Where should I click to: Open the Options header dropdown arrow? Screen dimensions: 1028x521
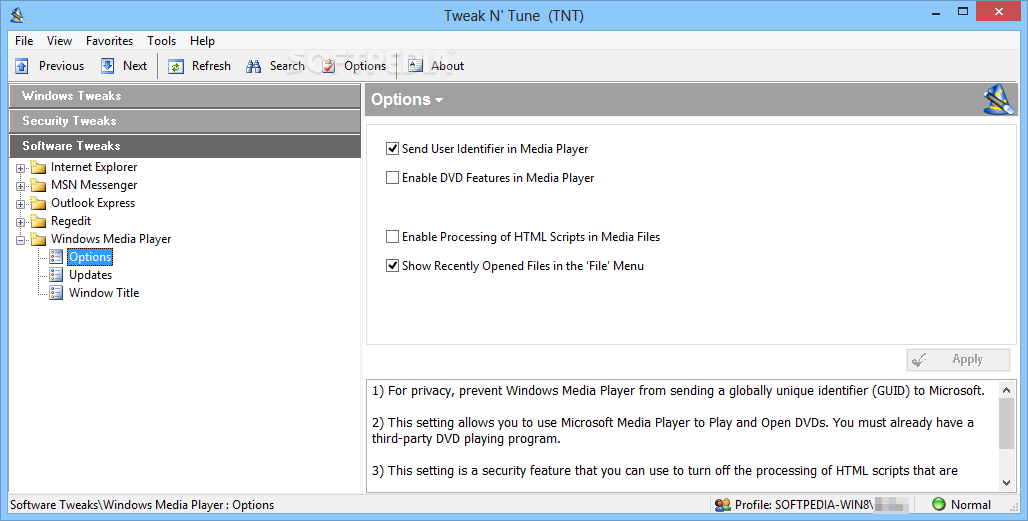(439, 100)
